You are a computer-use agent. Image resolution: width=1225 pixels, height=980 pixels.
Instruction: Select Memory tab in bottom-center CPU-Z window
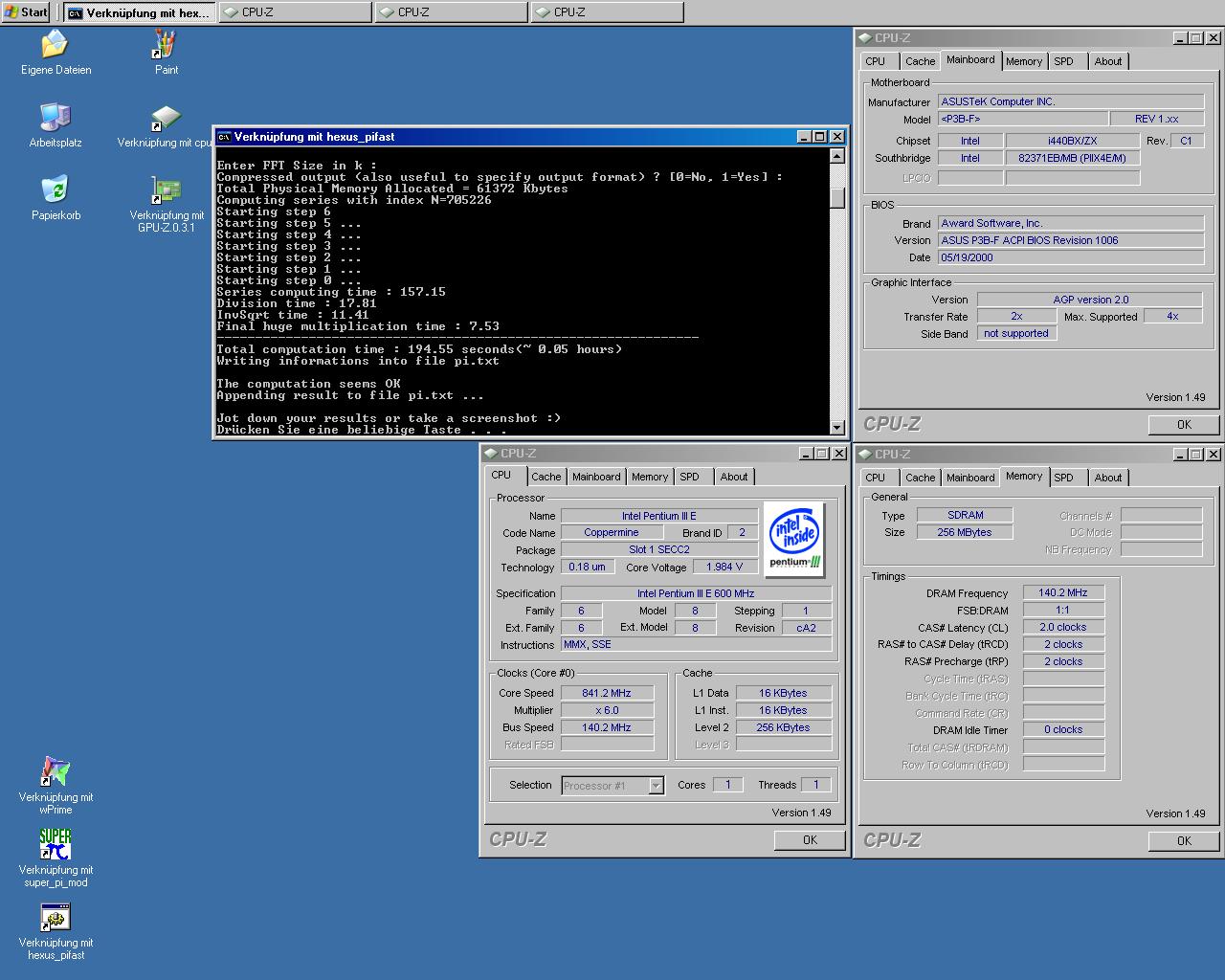point(649,477)
